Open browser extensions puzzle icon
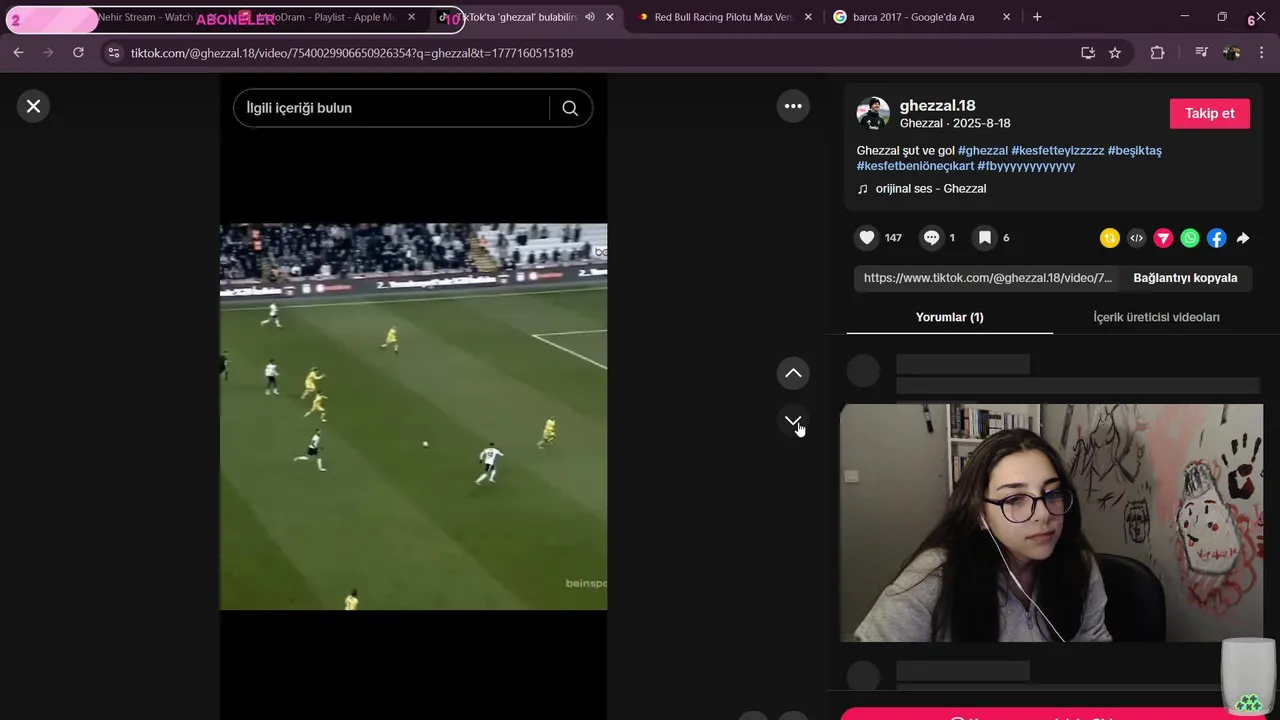Screen dimensions: 1280x720 coord(1157,53)
